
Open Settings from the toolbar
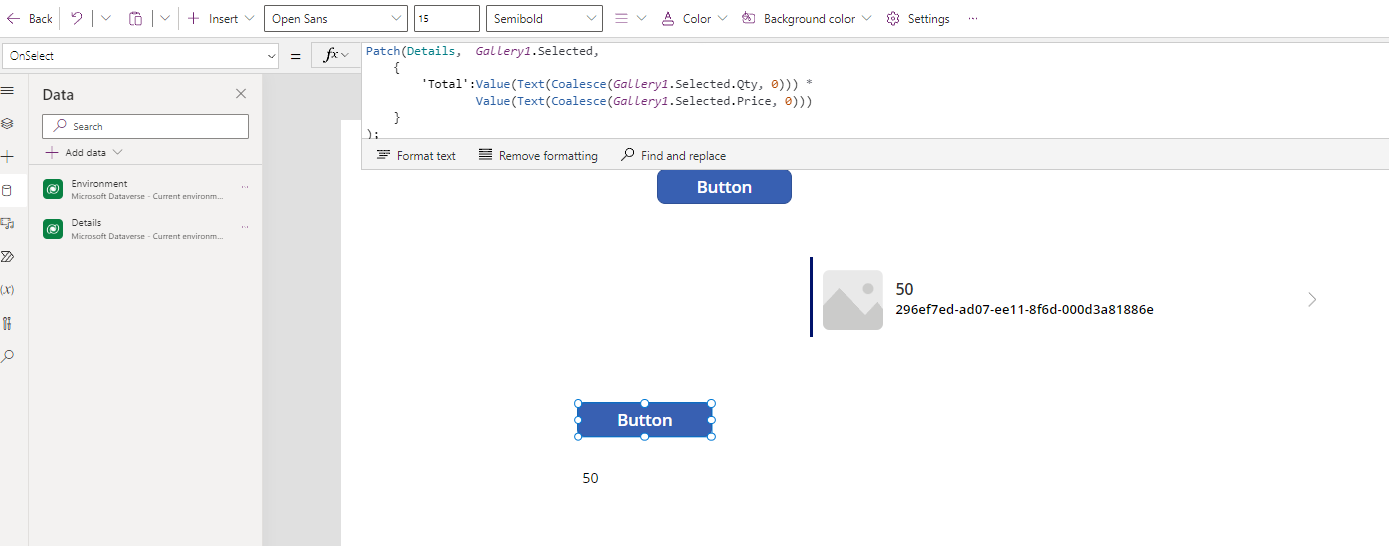pyautogui.click(x=917, y=18)
